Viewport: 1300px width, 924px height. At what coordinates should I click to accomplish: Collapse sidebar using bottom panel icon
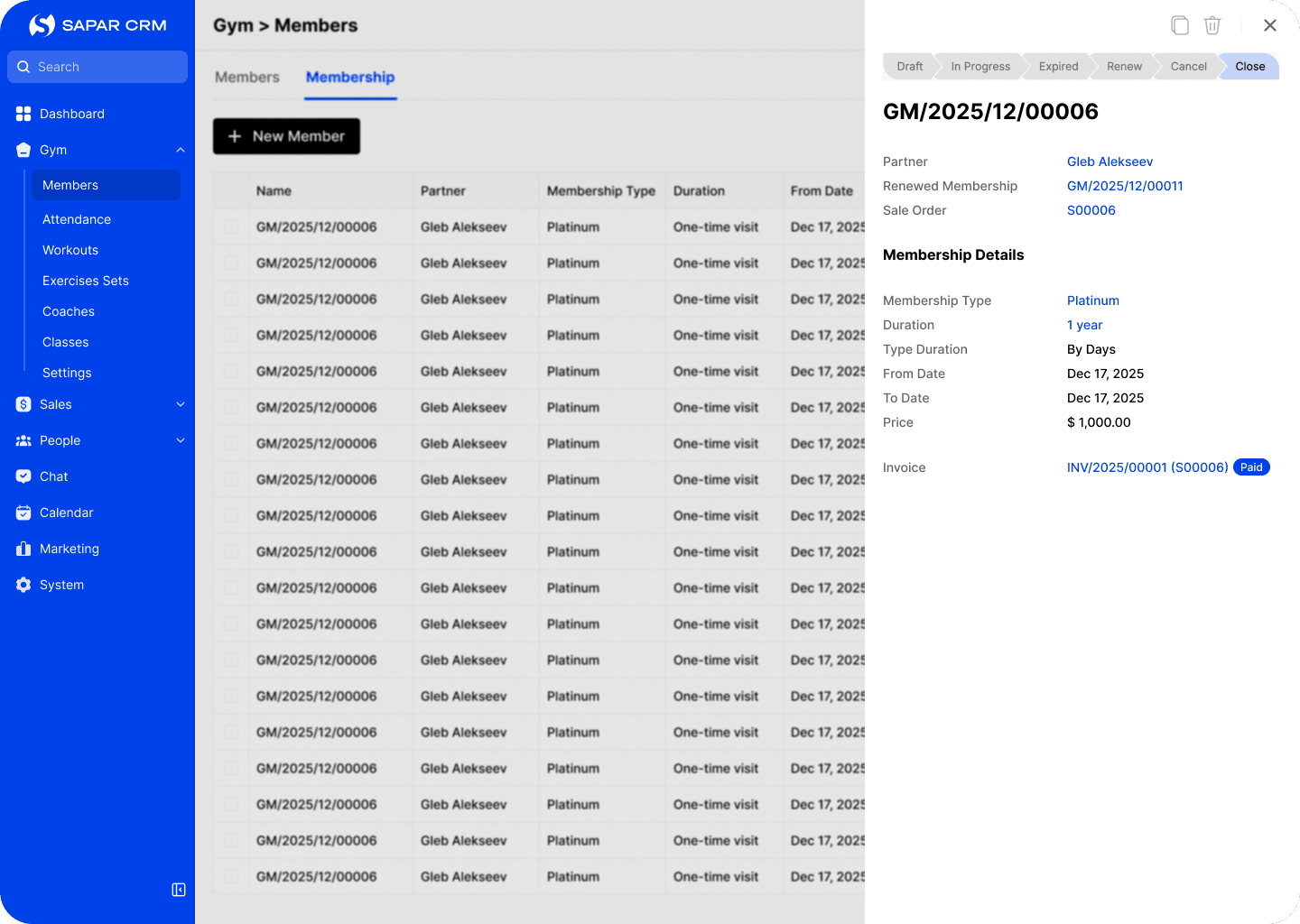click(179, 890)
